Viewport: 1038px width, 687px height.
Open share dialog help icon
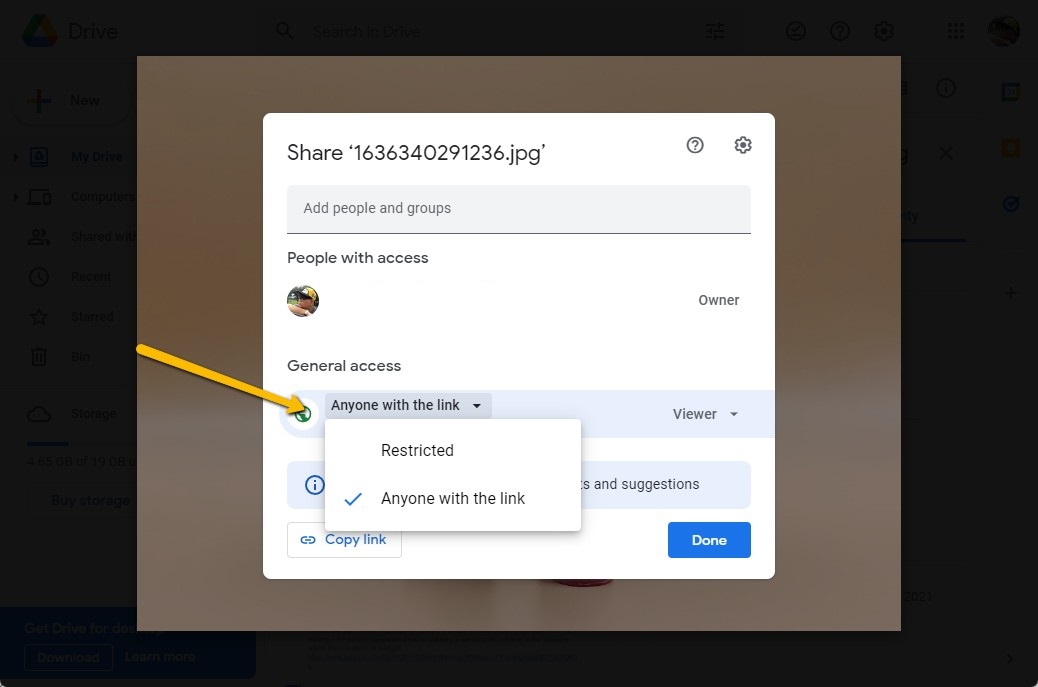[x=694, y=145]
